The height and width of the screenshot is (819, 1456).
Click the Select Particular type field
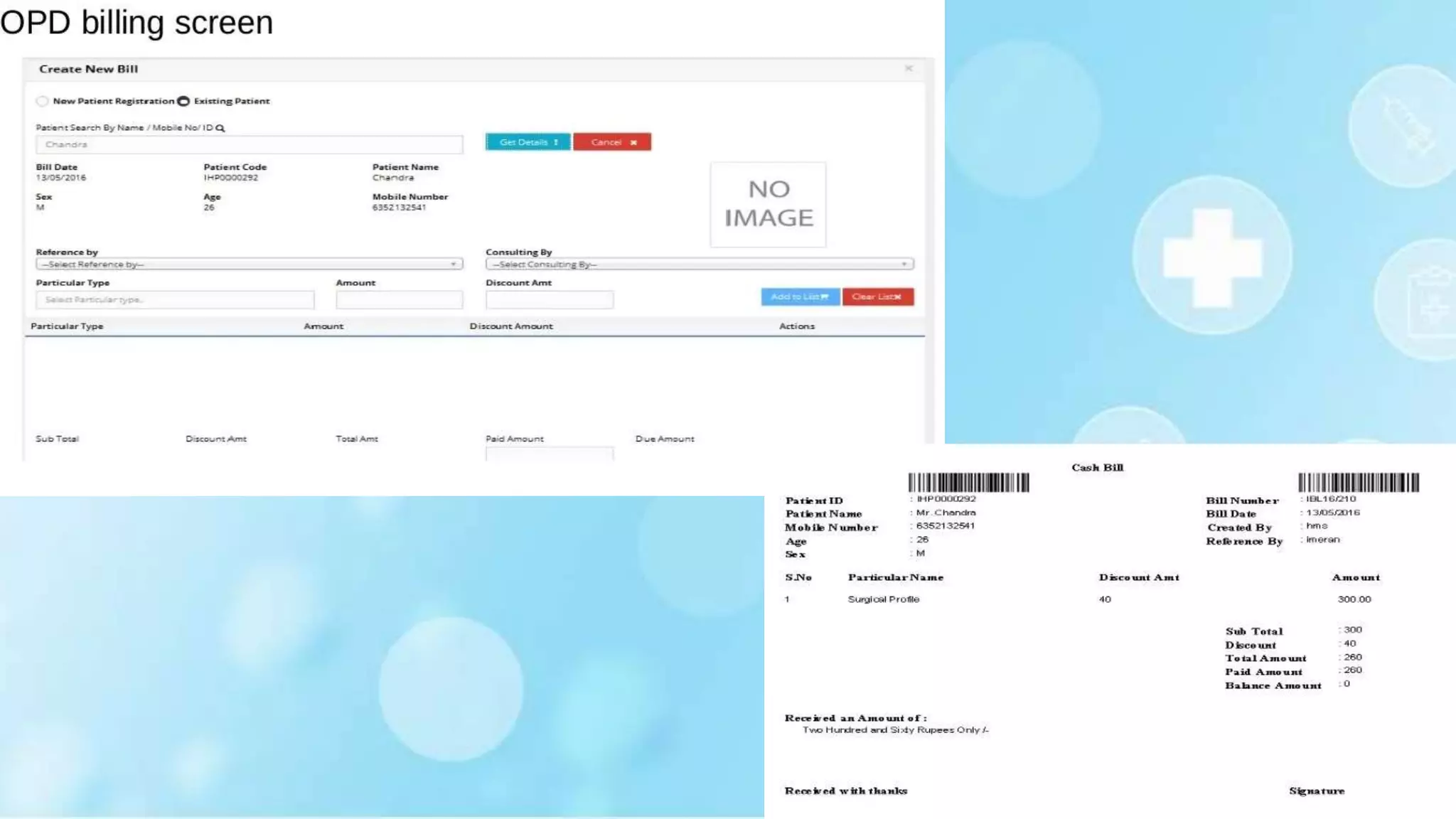(175, 299)
